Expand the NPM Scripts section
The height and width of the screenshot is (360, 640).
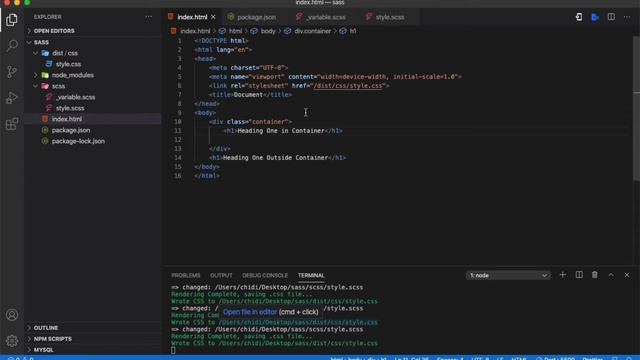point(93,339)
